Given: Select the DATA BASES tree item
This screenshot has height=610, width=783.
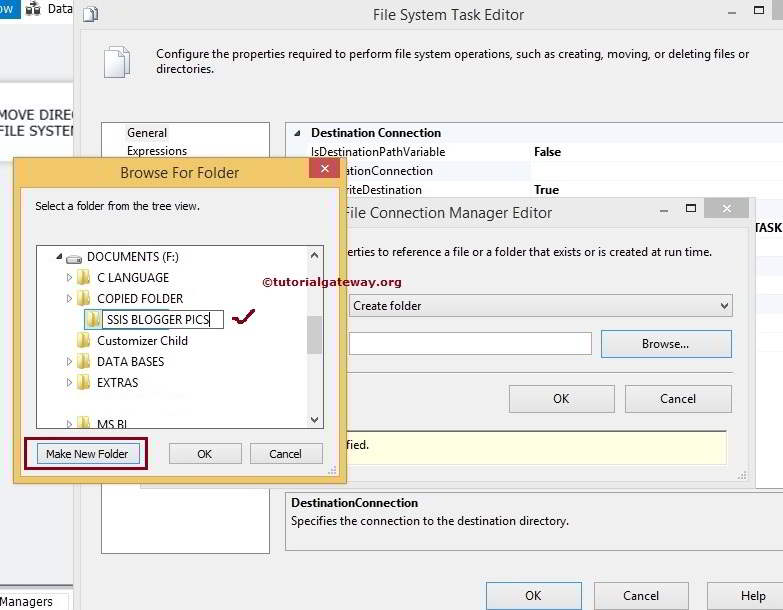Looking at the screenshot, I should [130, 361].
